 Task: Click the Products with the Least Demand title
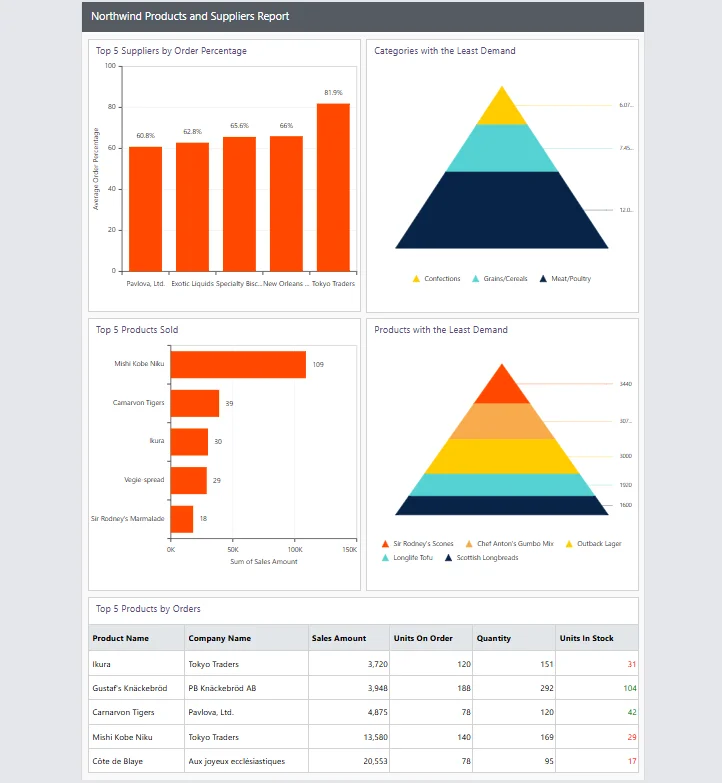[x=441, y=330]
